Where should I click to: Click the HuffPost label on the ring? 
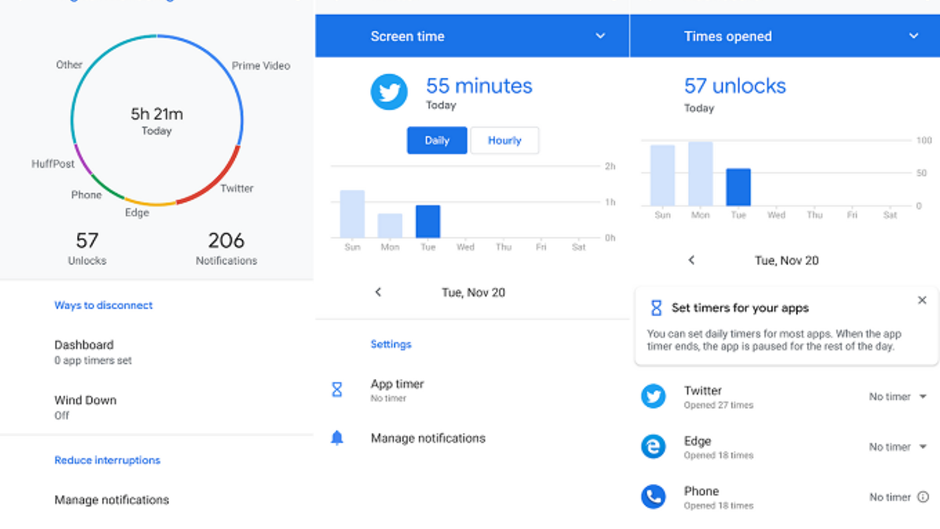tap(53, 164)
